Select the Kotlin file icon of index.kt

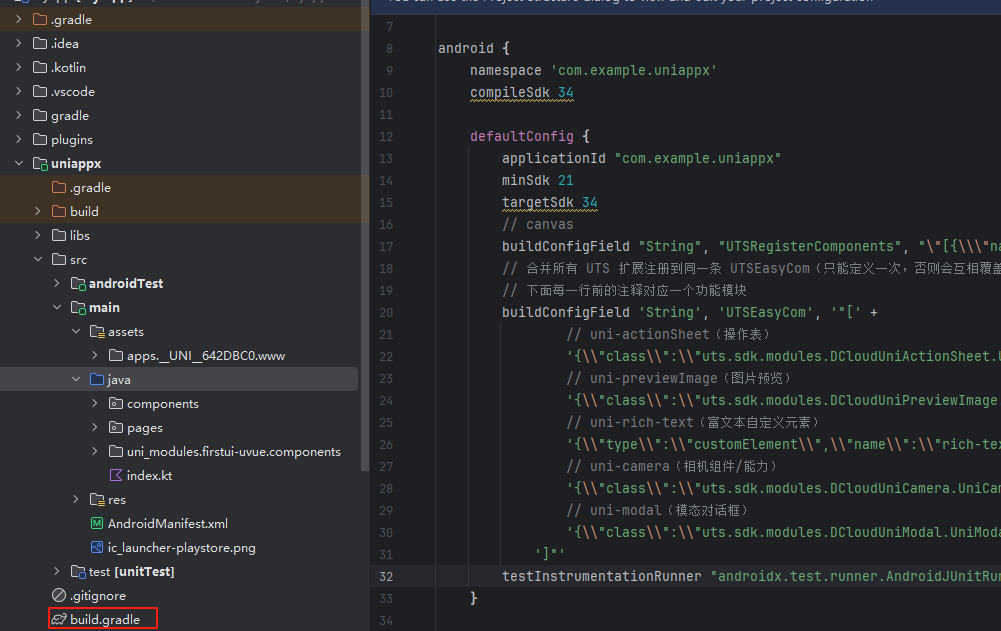[116, 475]
